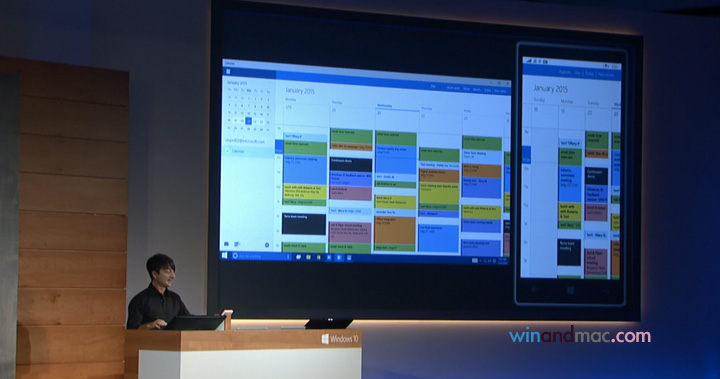This screenshot has width=720, height=379.
Task: Open the hamburger menu in desktop Calendar
Action: (x=228, y=72)
